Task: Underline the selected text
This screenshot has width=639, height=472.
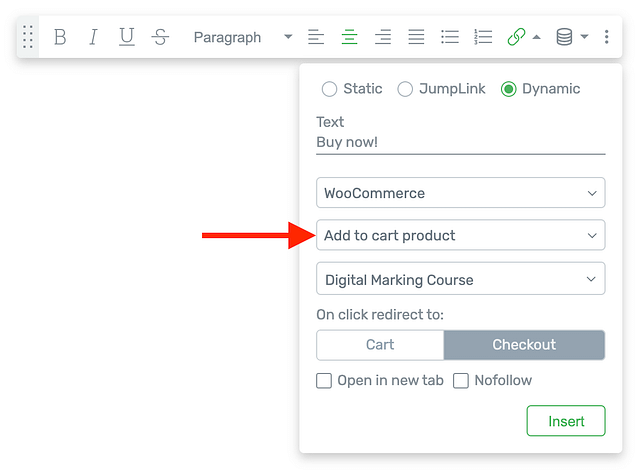Action: click(126, 37)
